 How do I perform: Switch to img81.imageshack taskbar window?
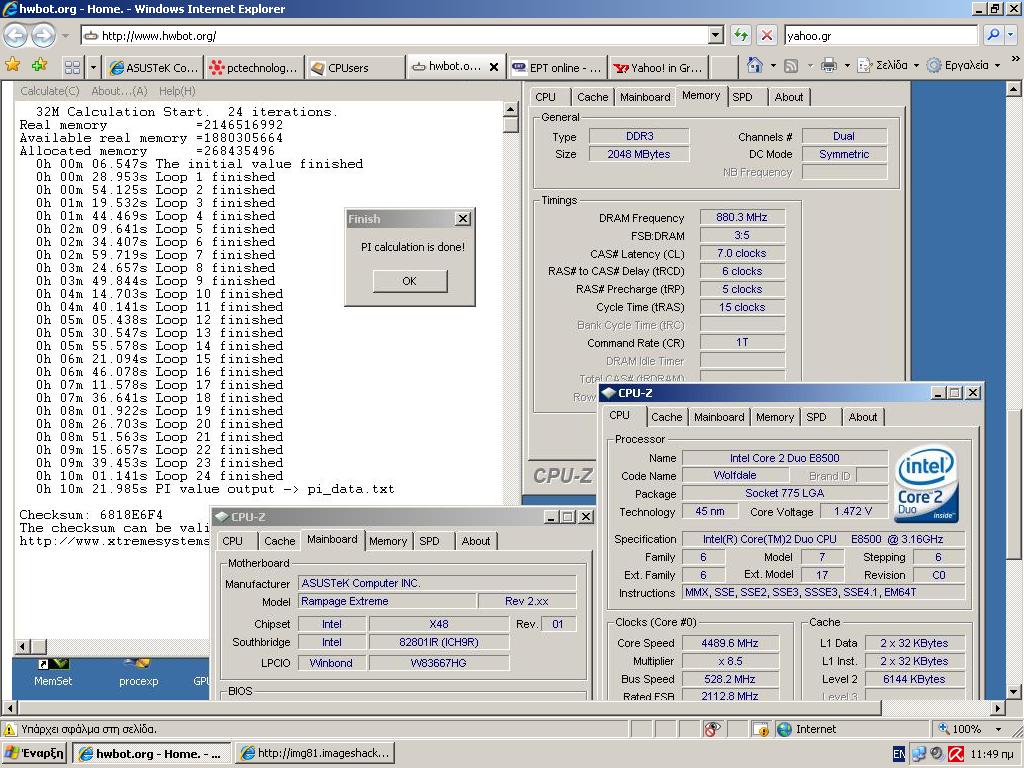point(315,754)
